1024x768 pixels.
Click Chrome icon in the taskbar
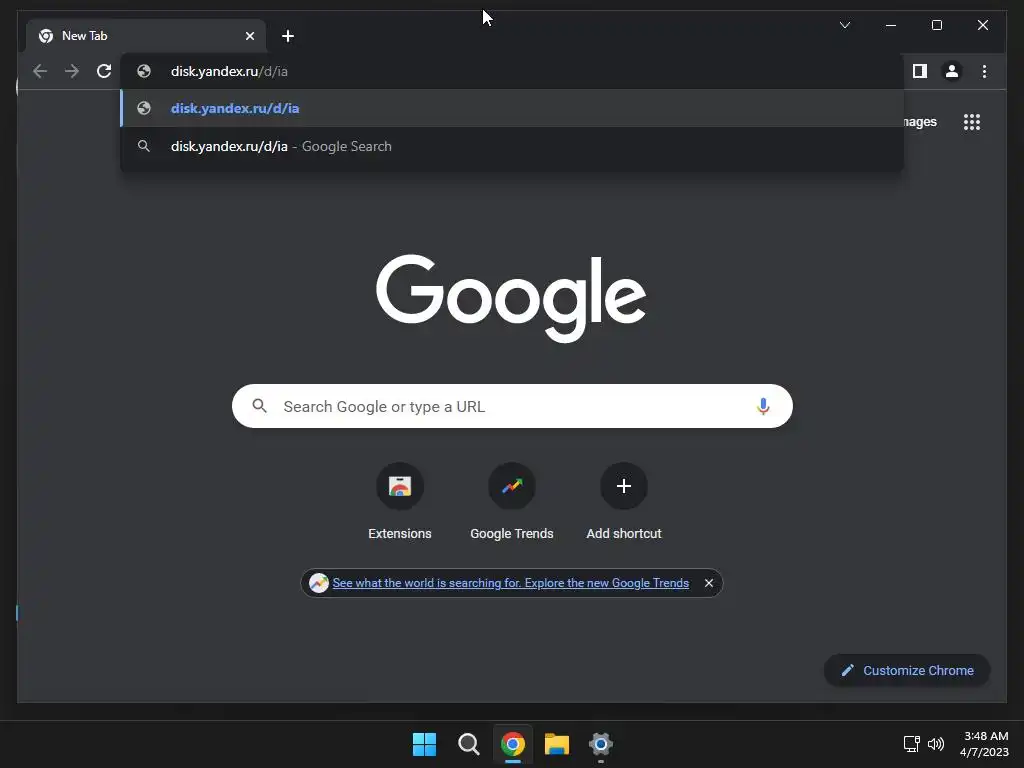pos(513,744)
